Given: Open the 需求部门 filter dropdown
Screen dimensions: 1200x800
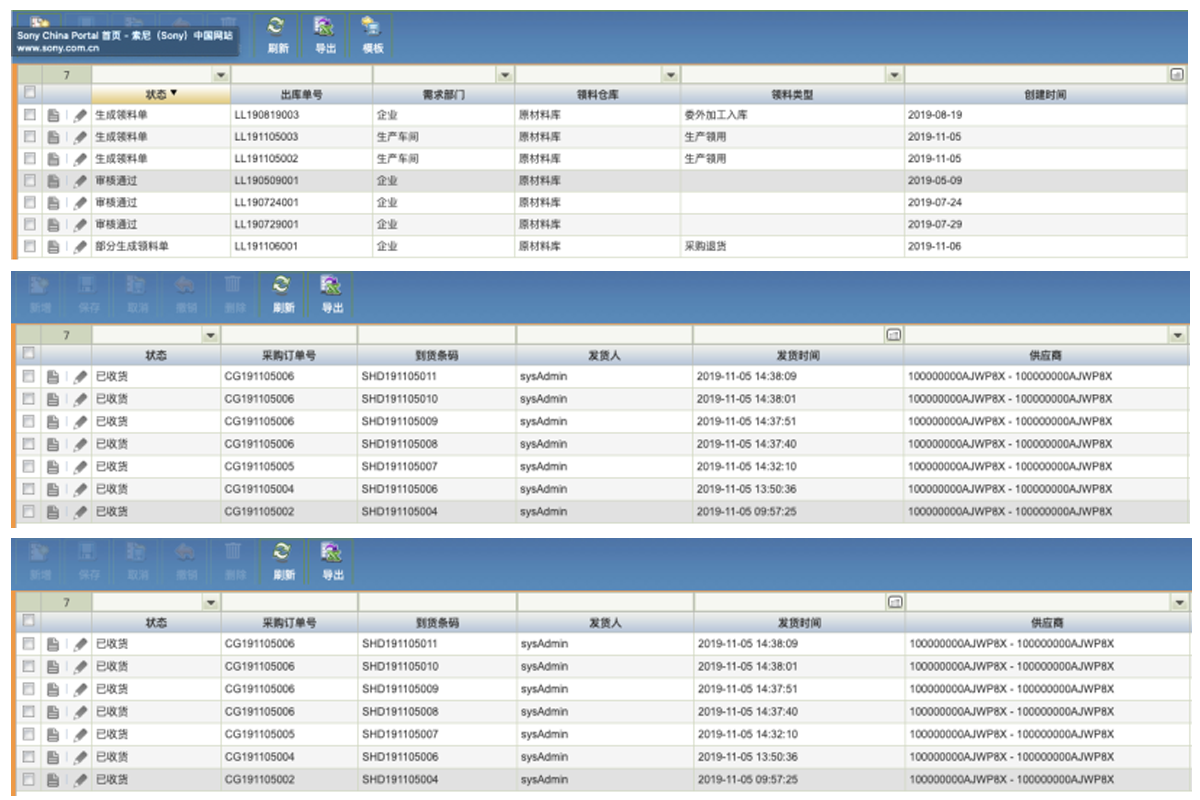Looking at the screenshot, I should (x=504, y=75).
